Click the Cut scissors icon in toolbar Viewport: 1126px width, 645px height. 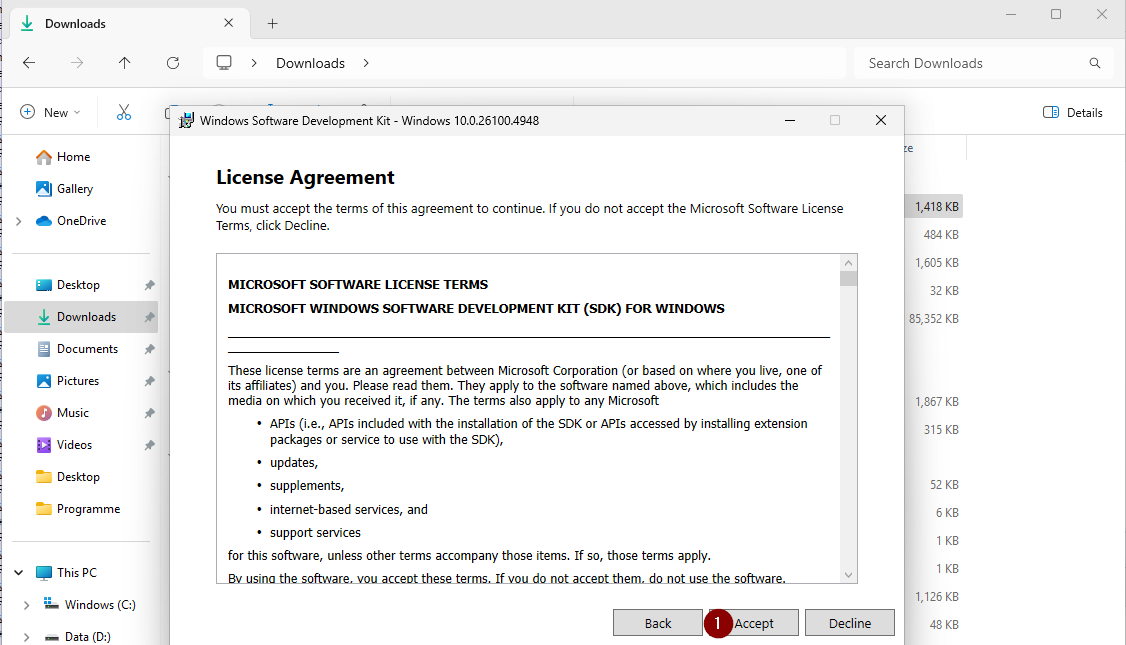pos(124,112)
